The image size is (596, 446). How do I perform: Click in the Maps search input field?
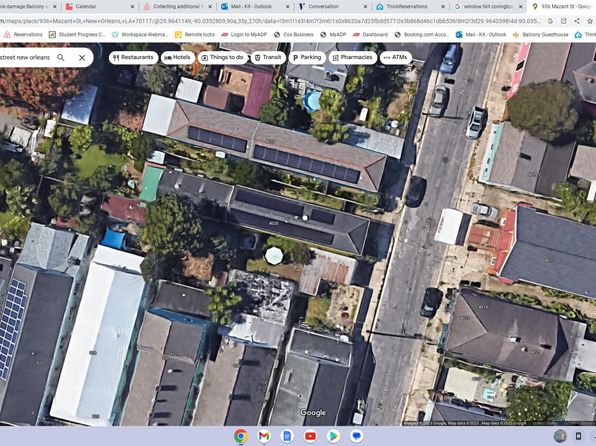pyautogui.click(x=26, y=57)
